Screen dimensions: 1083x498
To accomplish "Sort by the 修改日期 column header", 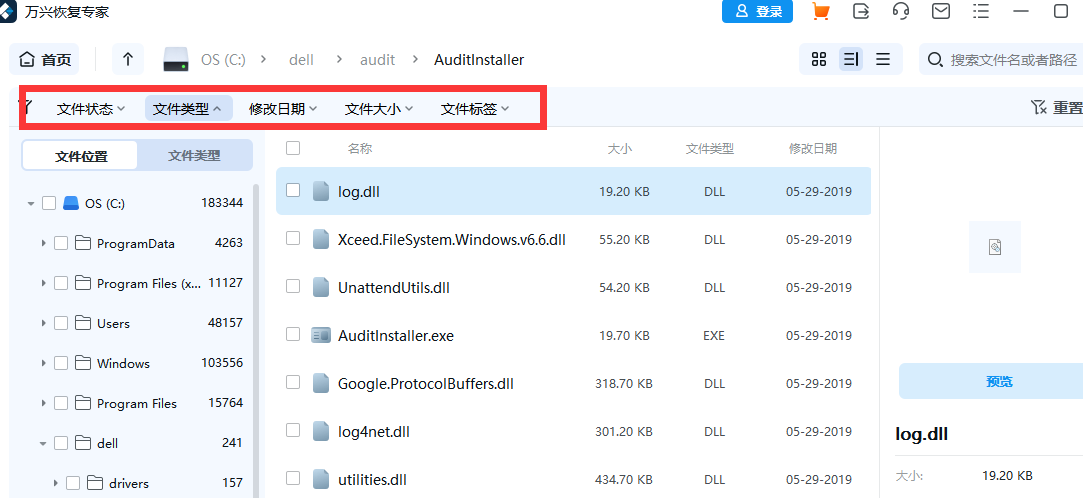I will (x=813, y=149).
